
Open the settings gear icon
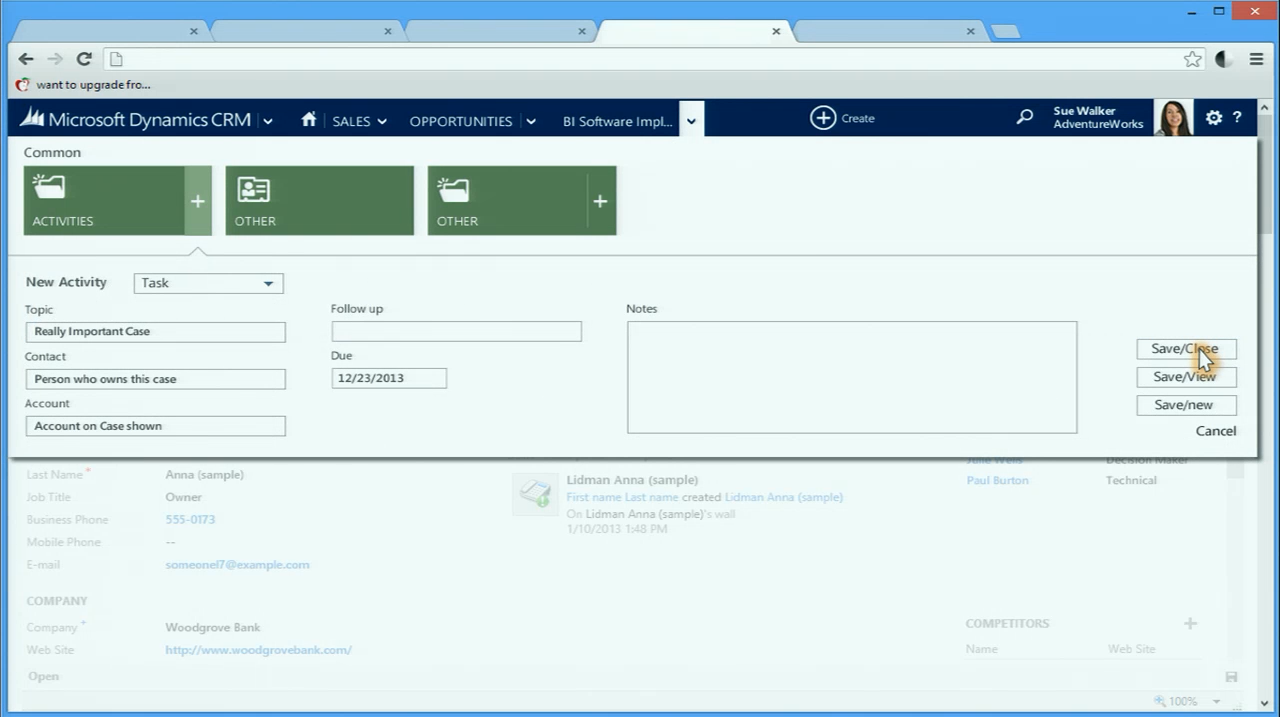(1213, 118)
